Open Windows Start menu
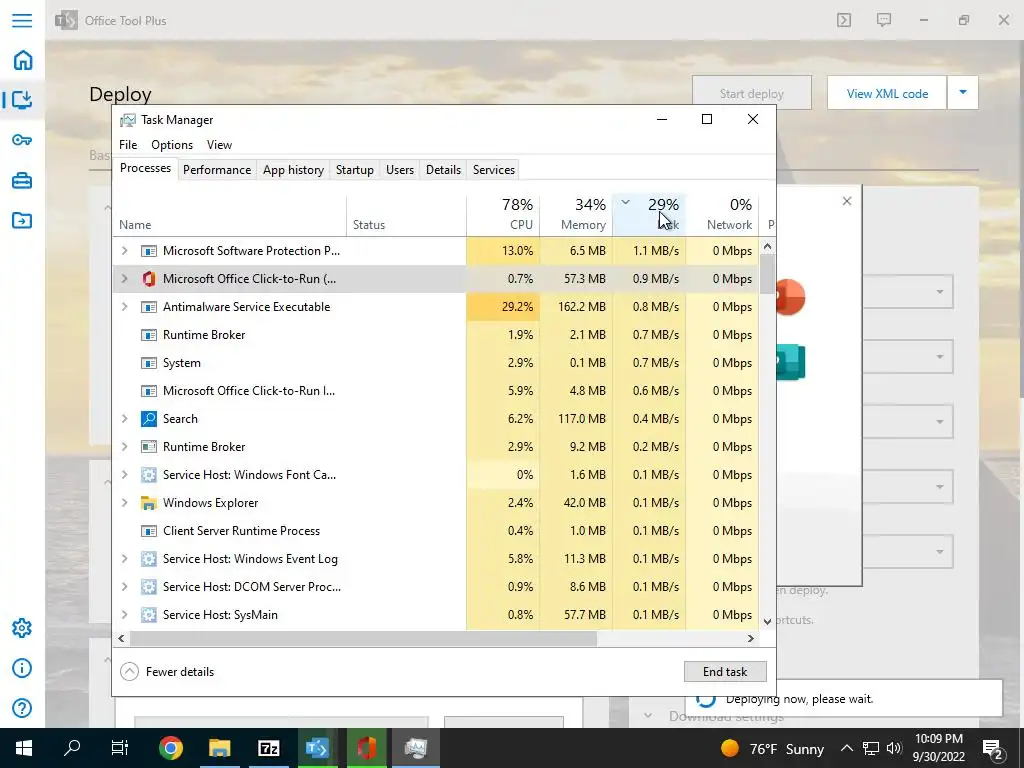The width and height of the screenshot is (1024, 768). (24, 748)
